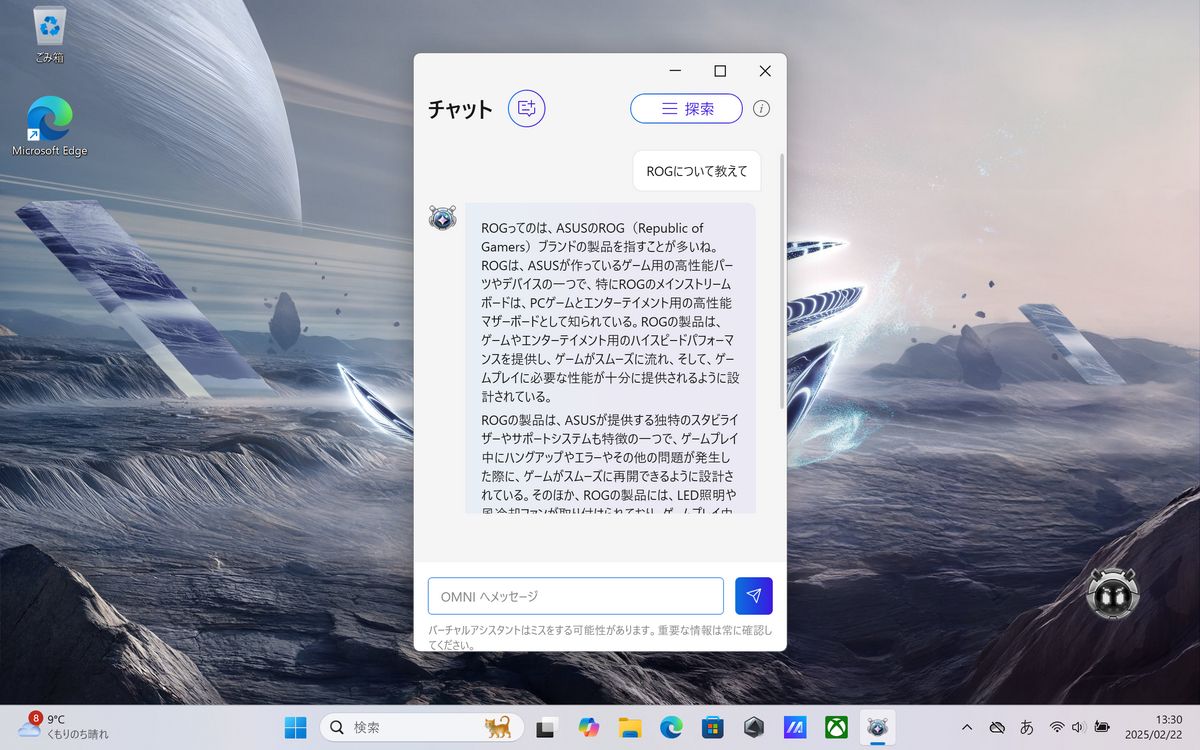The image size is (1200, 750).
Task: Click the OMNI assistant taskbar icon
Action: coord(878,727)
